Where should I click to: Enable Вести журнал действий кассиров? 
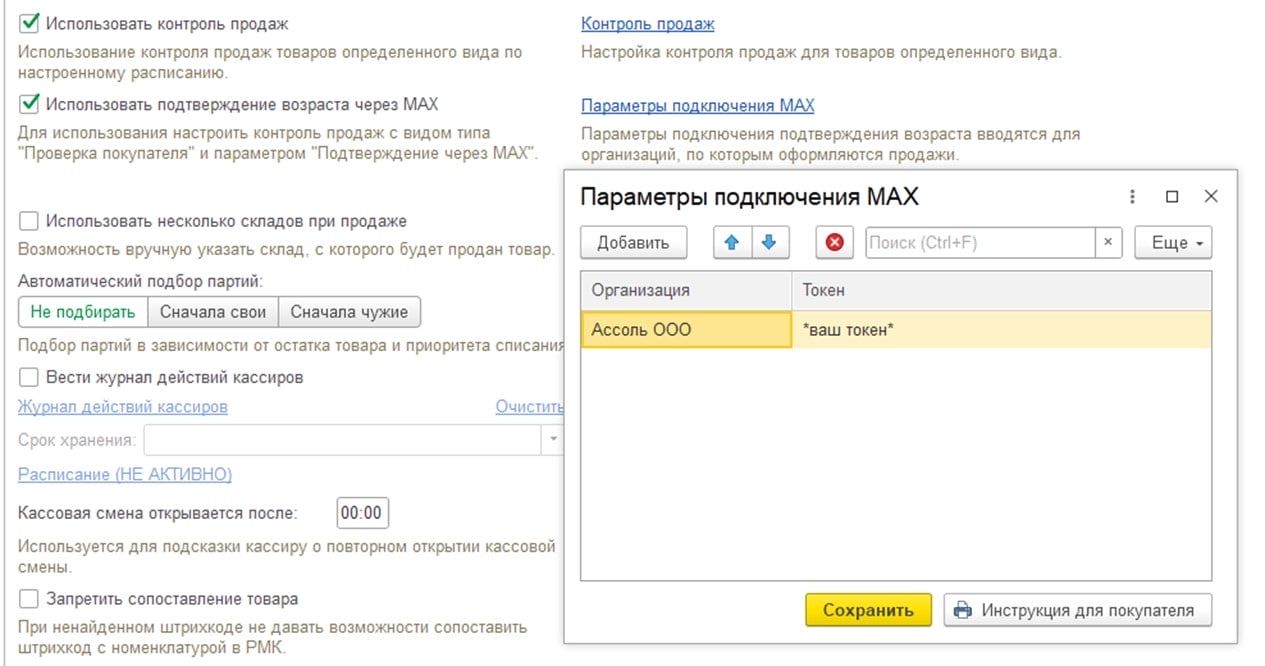[27, 378]
